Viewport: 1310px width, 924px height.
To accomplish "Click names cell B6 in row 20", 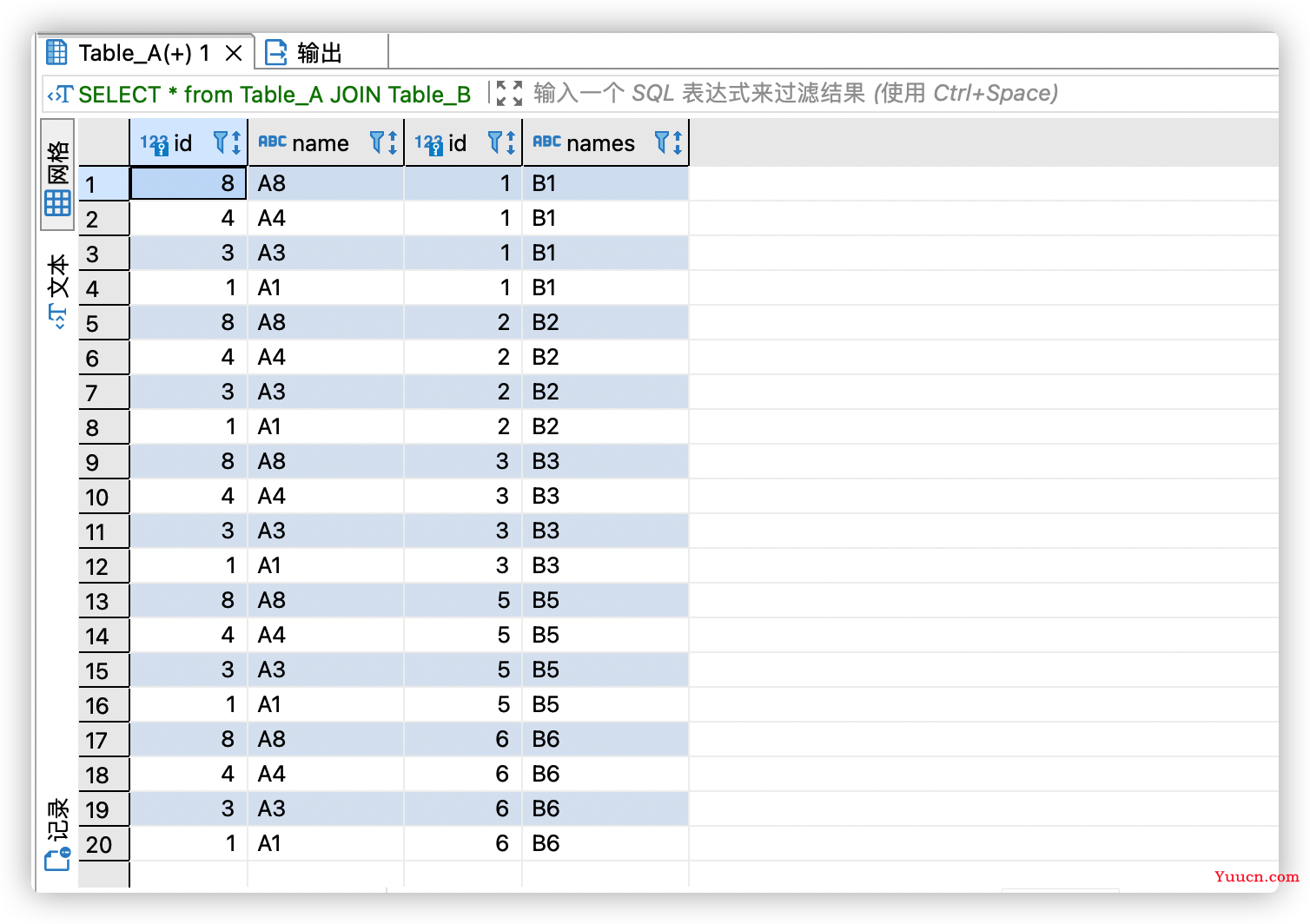I will point(605,843).
